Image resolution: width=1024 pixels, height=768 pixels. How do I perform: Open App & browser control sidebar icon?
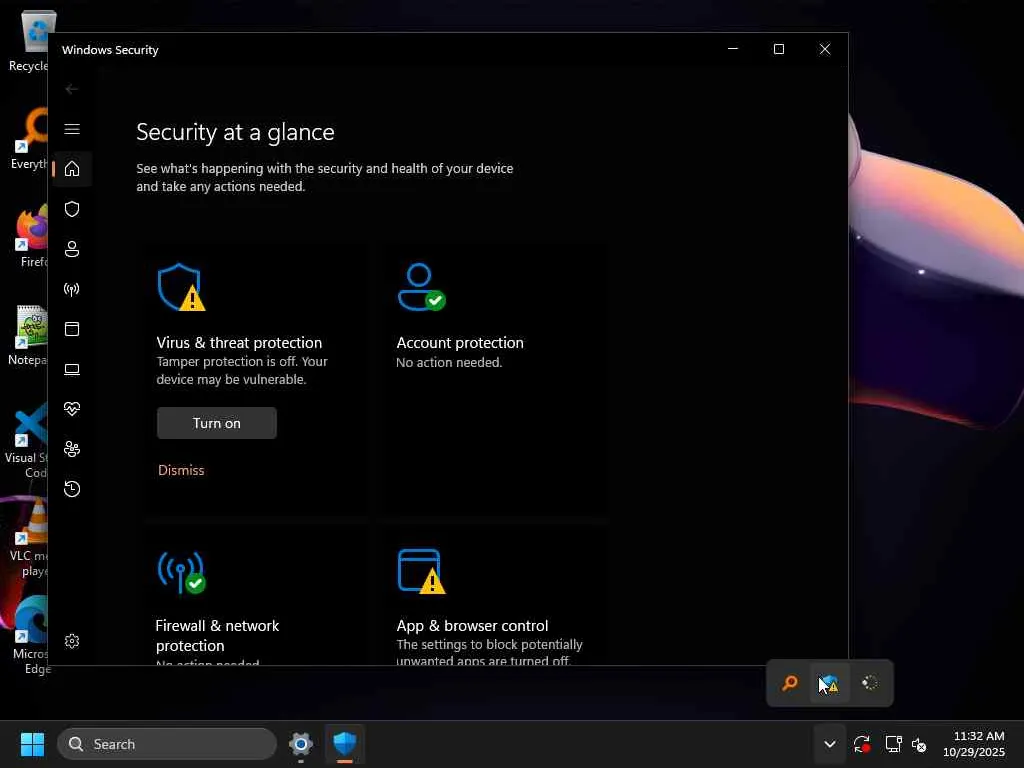pos(72,328)
